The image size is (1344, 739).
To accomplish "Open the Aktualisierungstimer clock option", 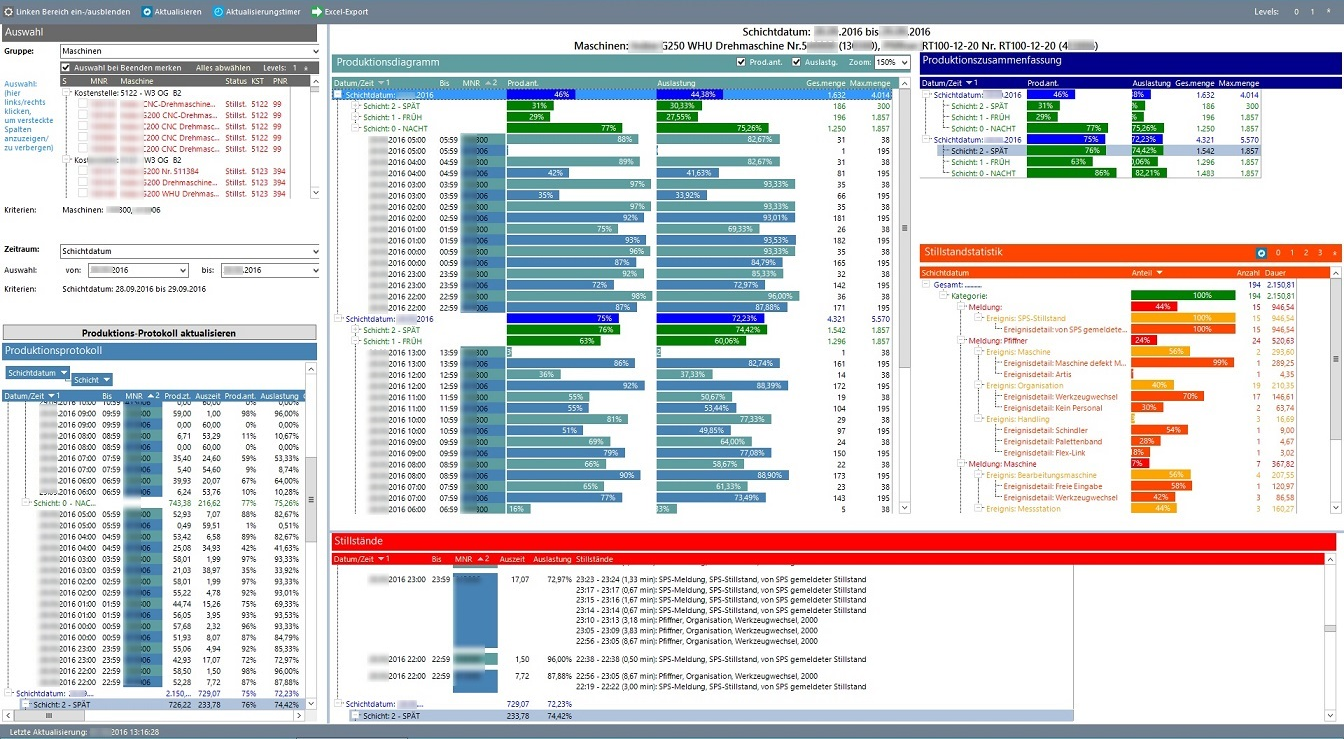I will tap(256, 12).
